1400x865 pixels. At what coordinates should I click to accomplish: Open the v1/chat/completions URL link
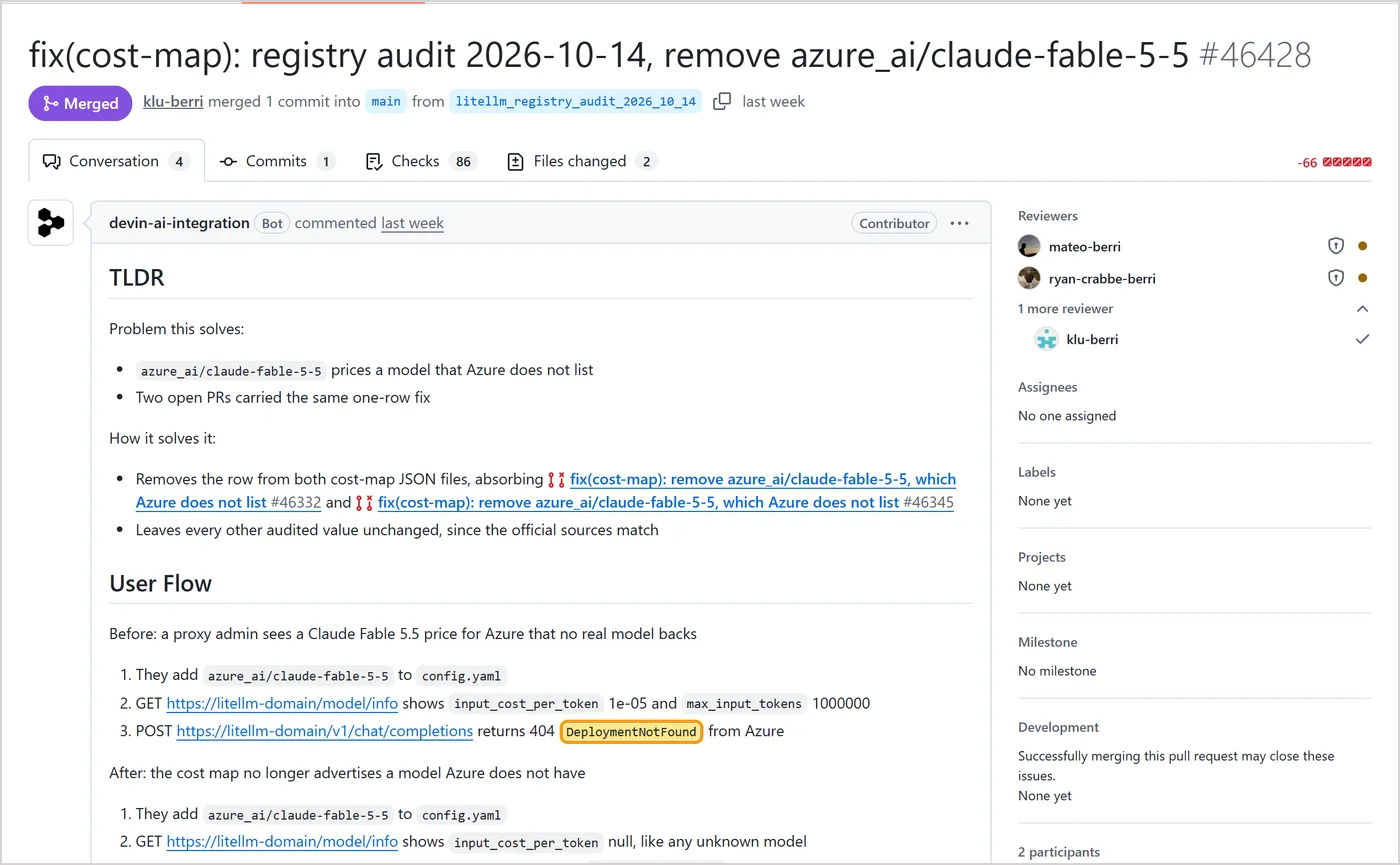(x=325, y=731)
